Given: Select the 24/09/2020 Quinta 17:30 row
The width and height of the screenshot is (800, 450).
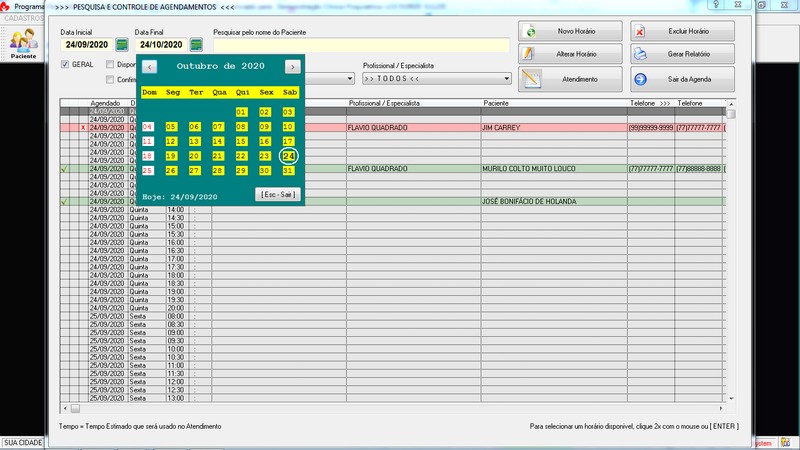Looking at the screenshot, I should point(393,267).
